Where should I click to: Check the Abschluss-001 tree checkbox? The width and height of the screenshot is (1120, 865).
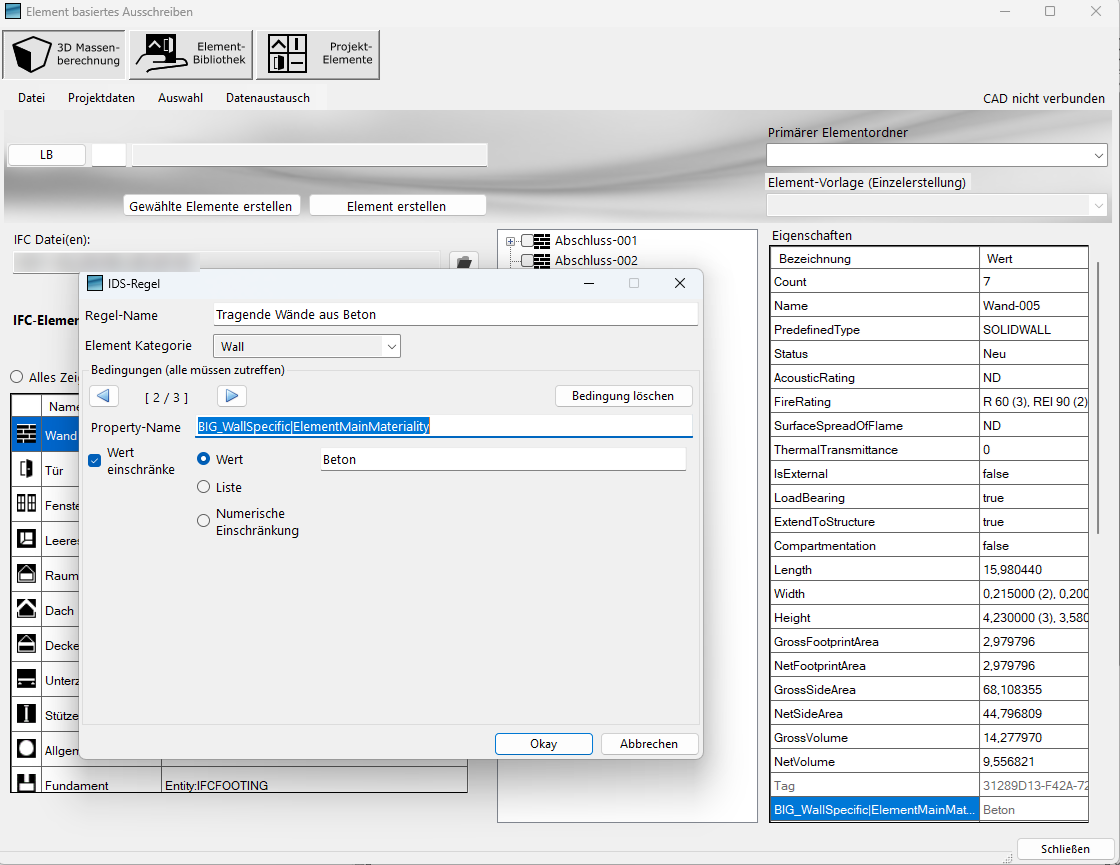point(527,241)
